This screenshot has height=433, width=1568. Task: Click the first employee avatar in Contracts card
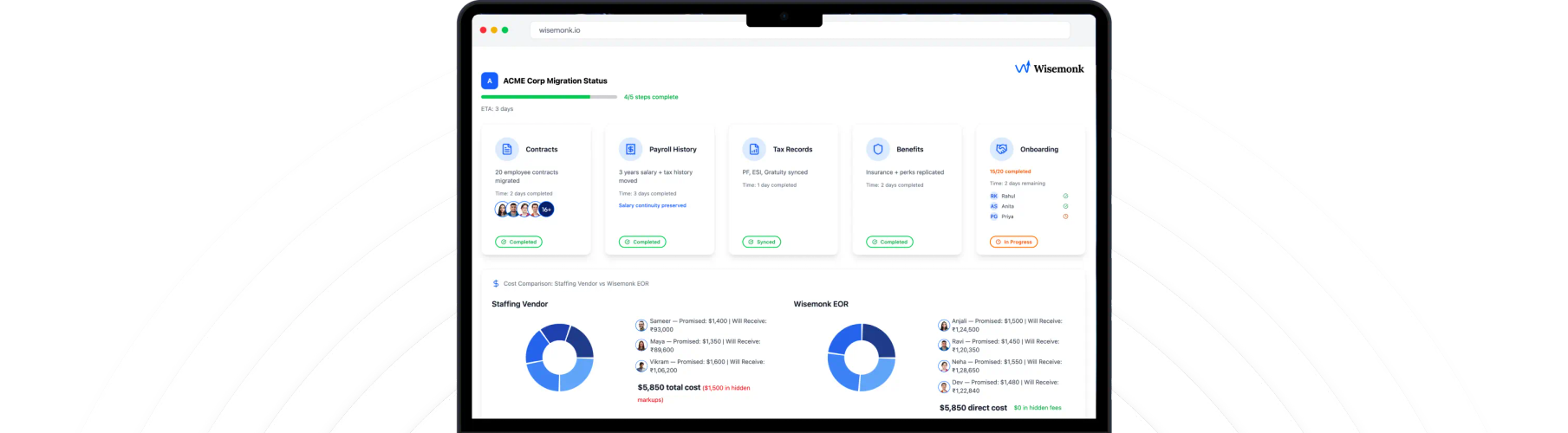[x=502, y=209]
